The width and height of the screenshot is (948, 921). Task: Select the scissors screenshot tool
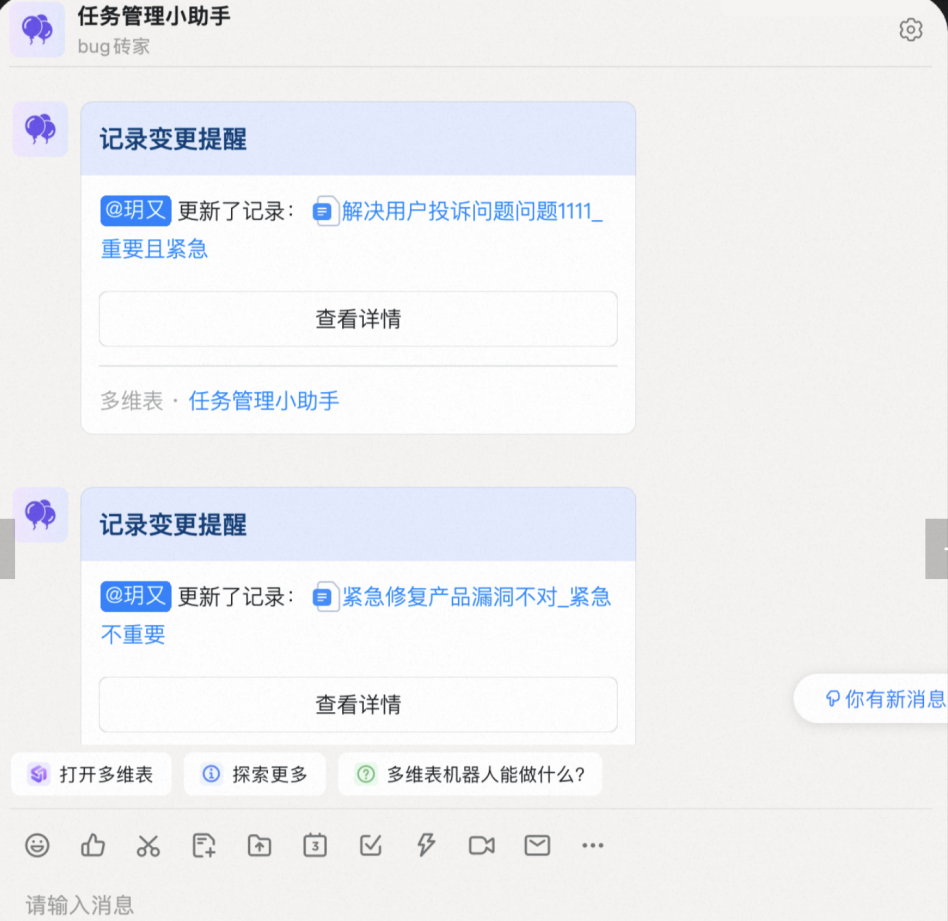tap(148, 845)
